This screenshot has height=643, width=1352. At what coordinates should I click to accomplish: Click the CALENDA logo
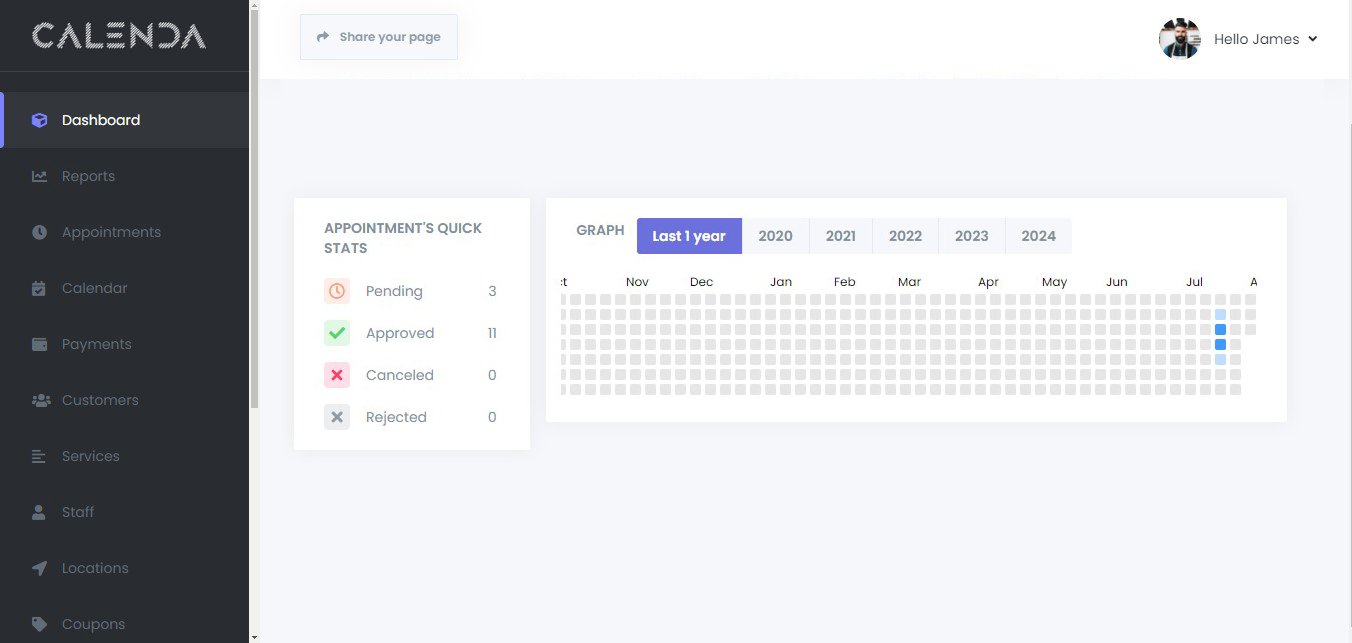click(119, 36)
